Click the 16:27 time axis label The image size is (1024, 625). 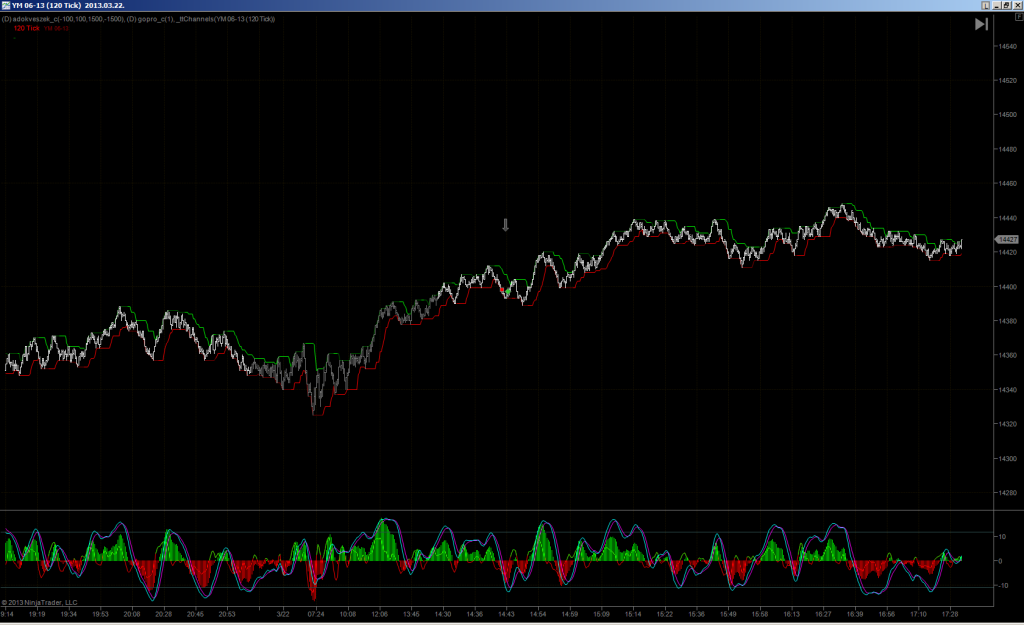(x=823, y=614)
